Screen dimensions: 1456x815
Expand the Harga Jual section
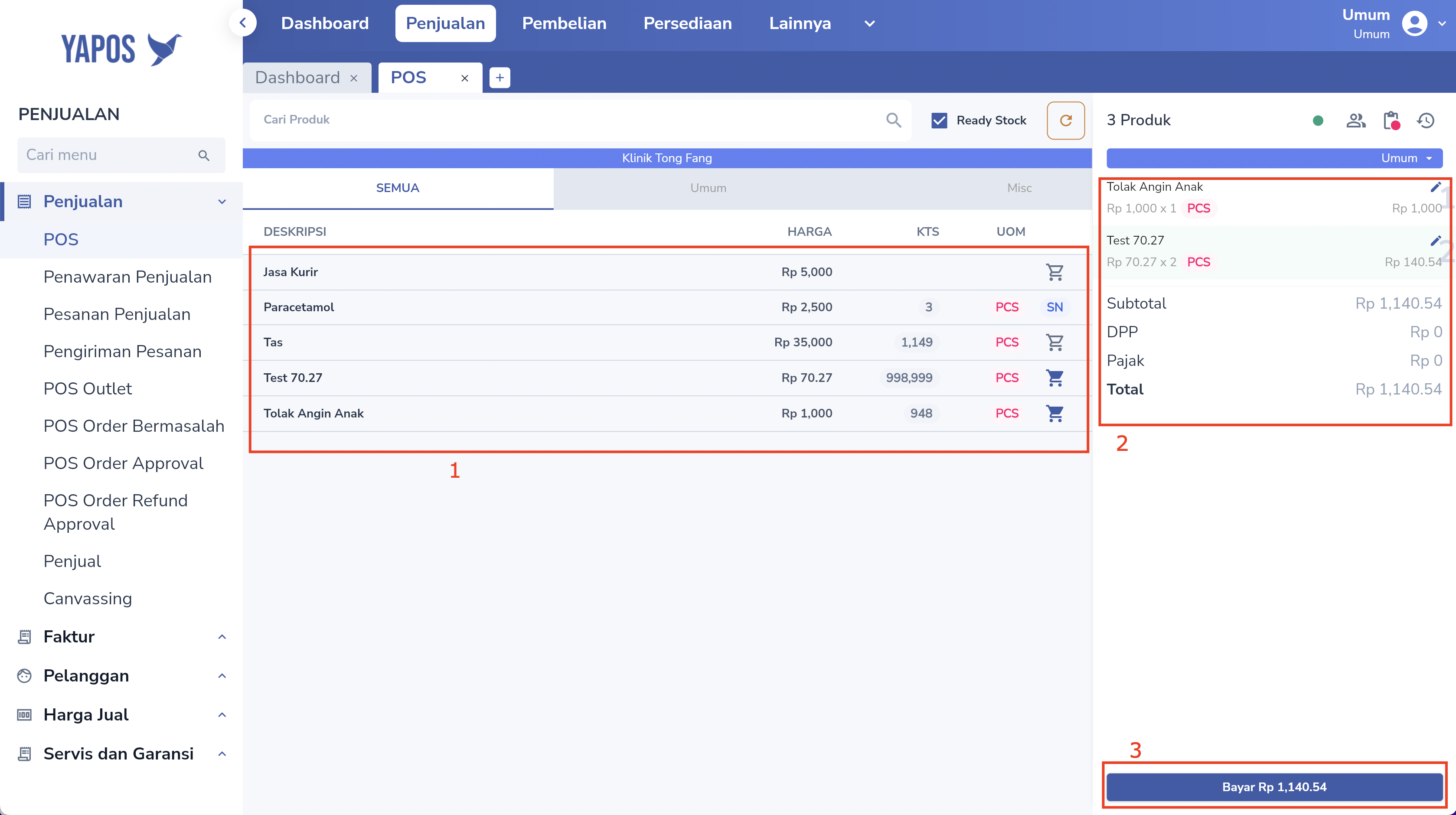coord(222,715)
